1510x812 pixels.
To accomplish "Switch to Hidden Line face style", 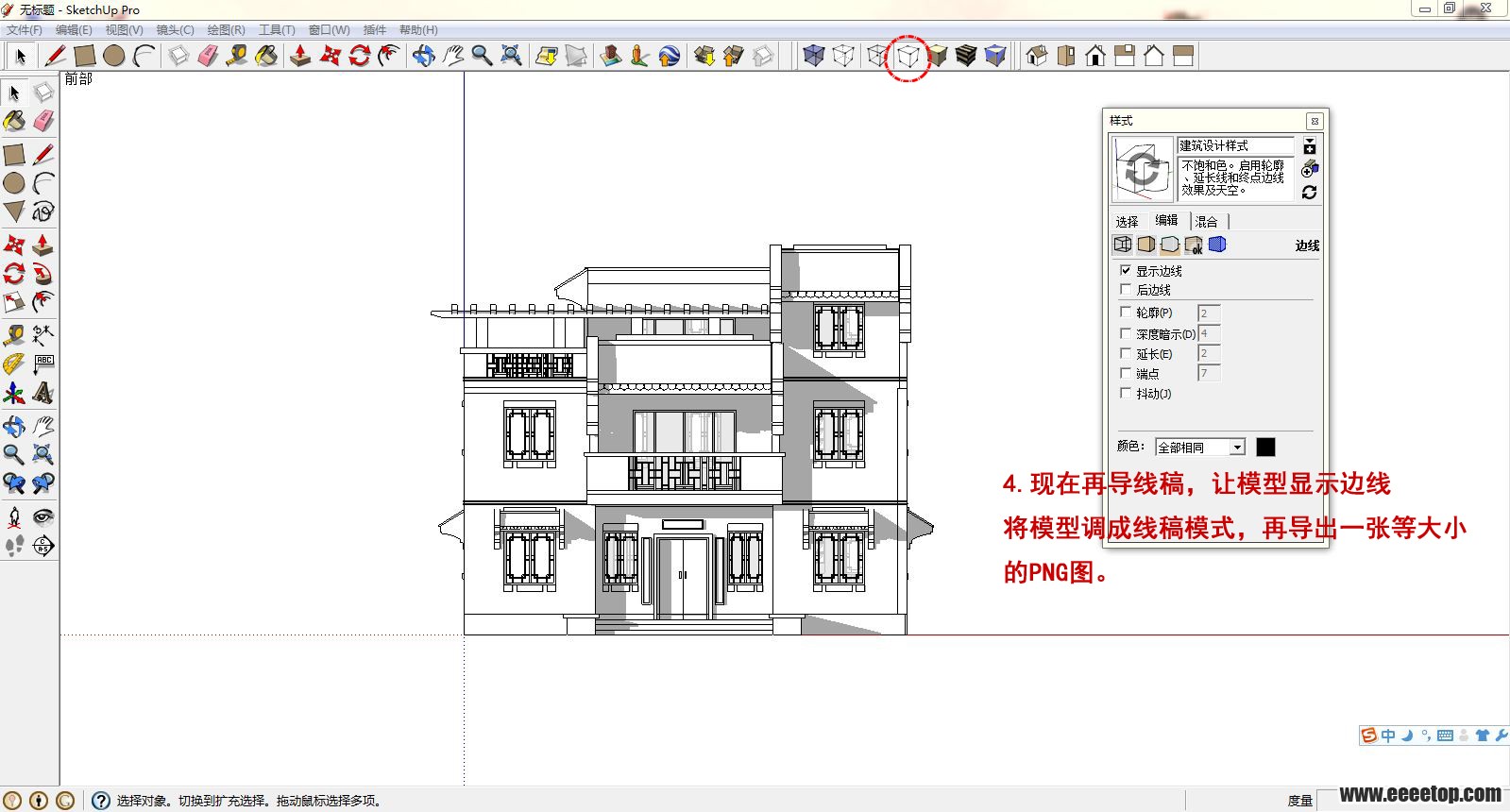I will click(908, 56).
